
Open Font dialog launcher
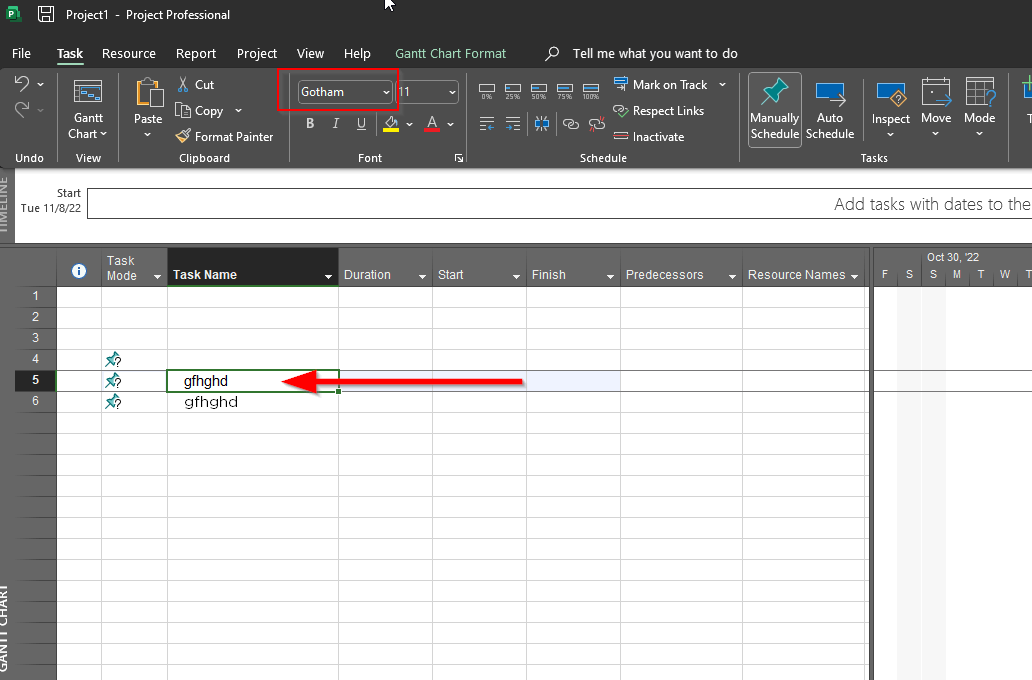(x=459, y=158)
